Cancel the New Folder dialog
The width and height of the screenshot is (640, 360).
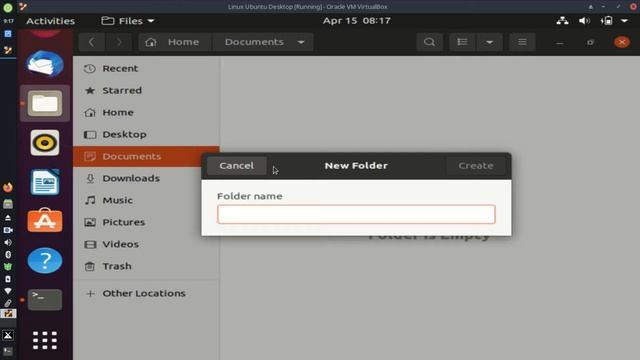click(236, 166)
